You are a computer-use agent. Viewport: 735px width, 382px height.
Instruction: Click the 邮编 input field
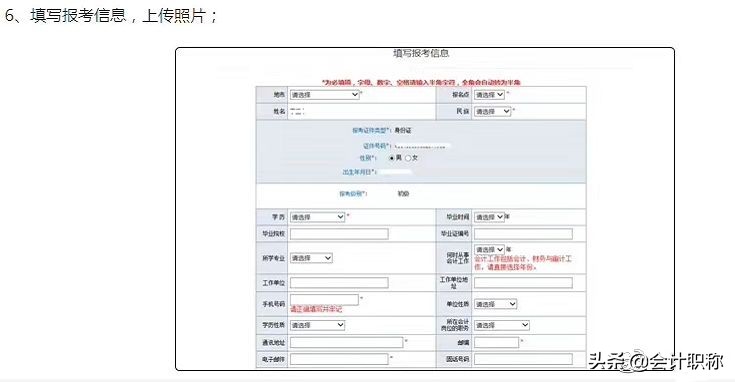tap(496, 343)
